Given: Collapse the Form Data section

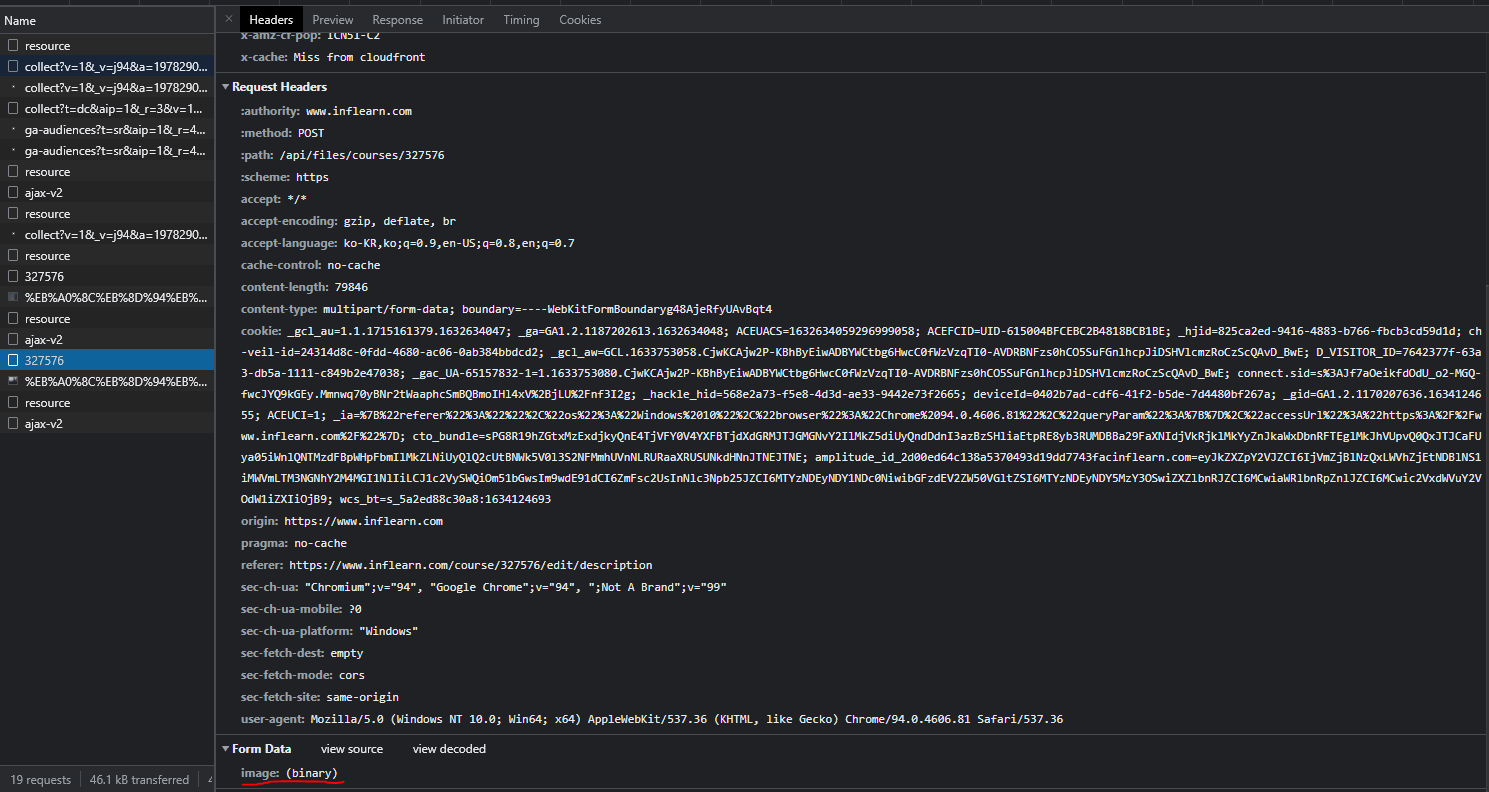Looking at the screenshot, I should [x=225, y=749].
